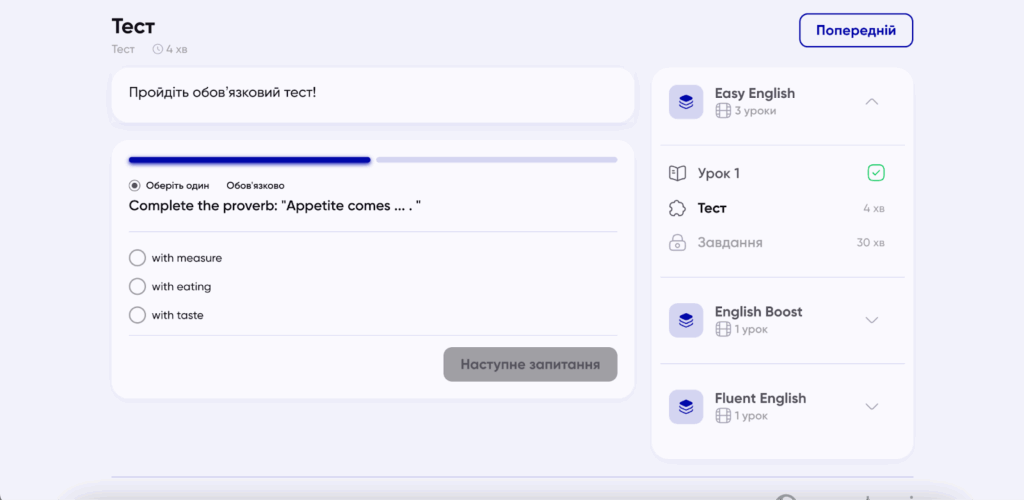Click the Fluent English course stack icon

pyautogui.click(x=685, y=406)
